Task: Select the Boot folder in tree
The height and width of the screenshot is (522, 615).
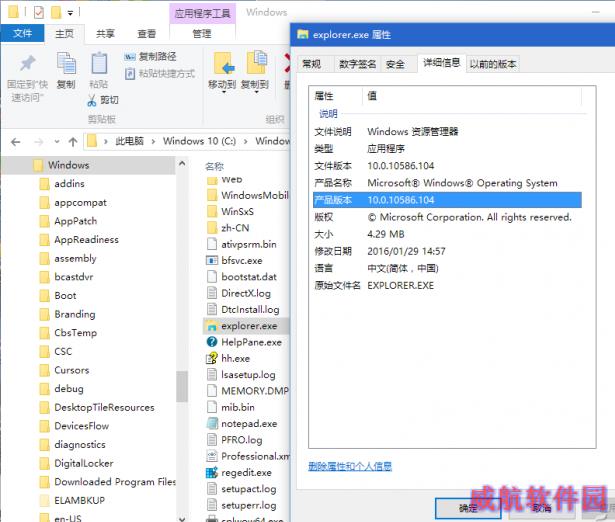Action: pos(65,296)
